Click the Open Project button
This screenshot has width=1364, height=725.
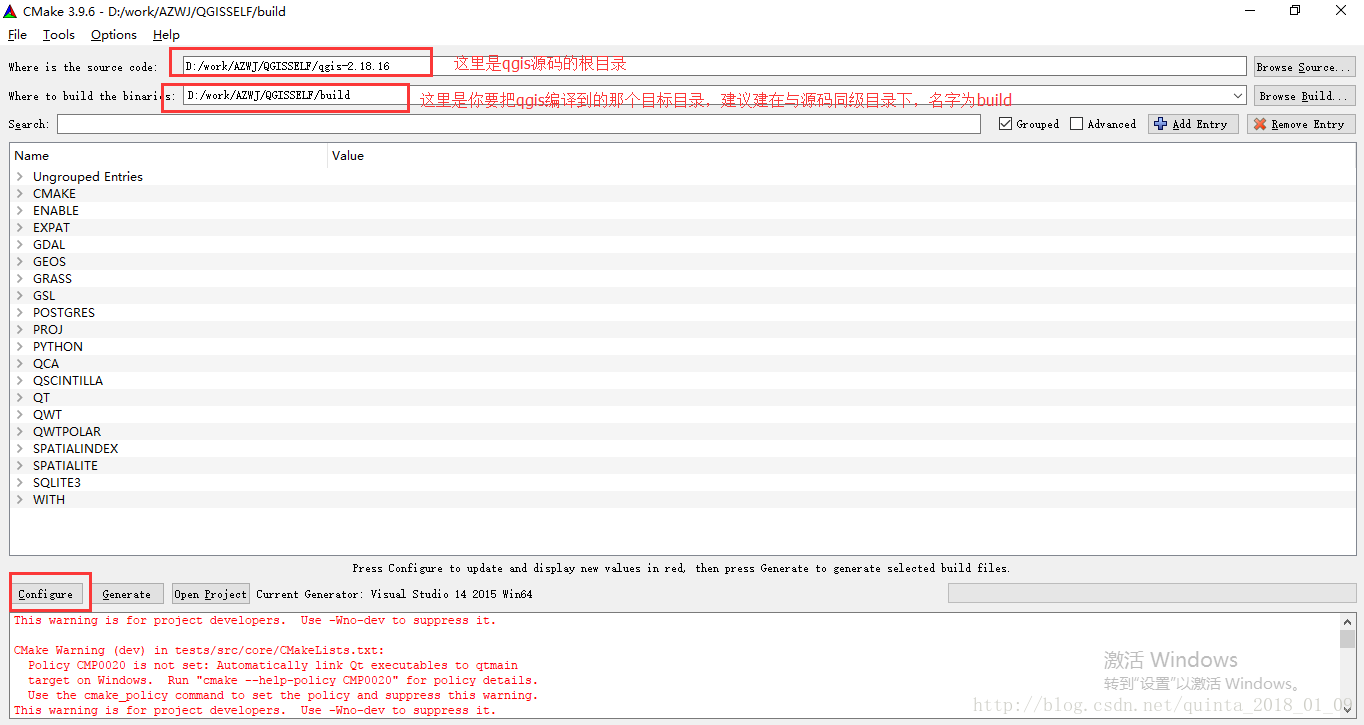click(210, 594)
